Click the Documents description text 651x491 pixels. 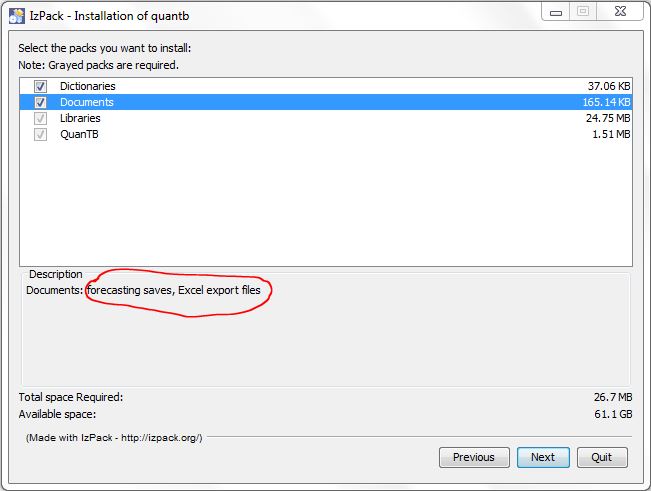click(143, 290)
